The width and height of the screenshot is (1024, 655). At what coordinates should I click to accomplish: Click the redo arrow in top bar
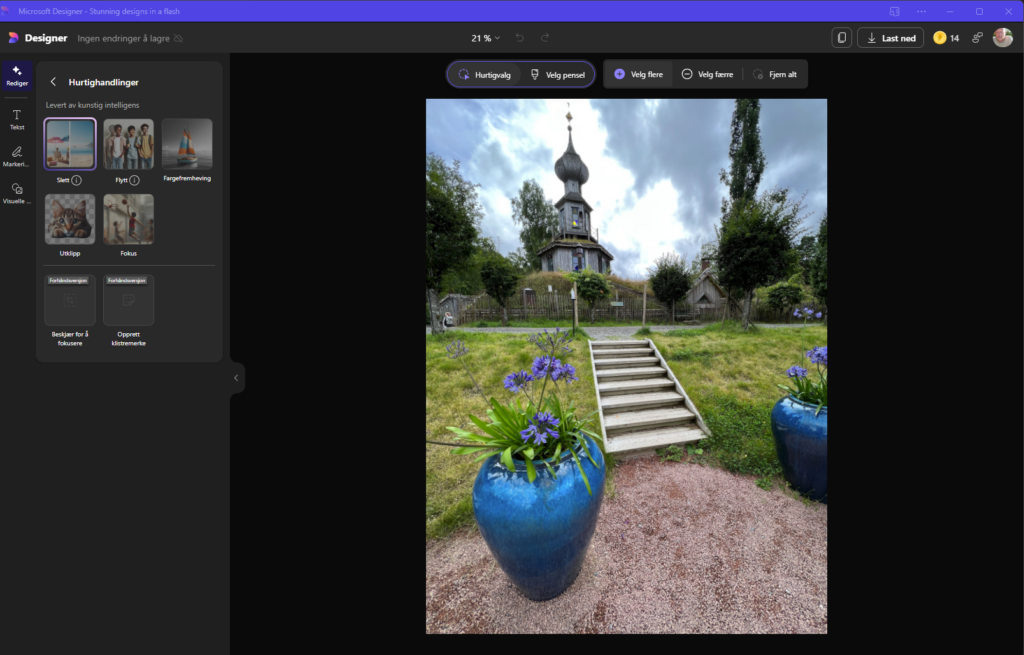click(545, 38)
